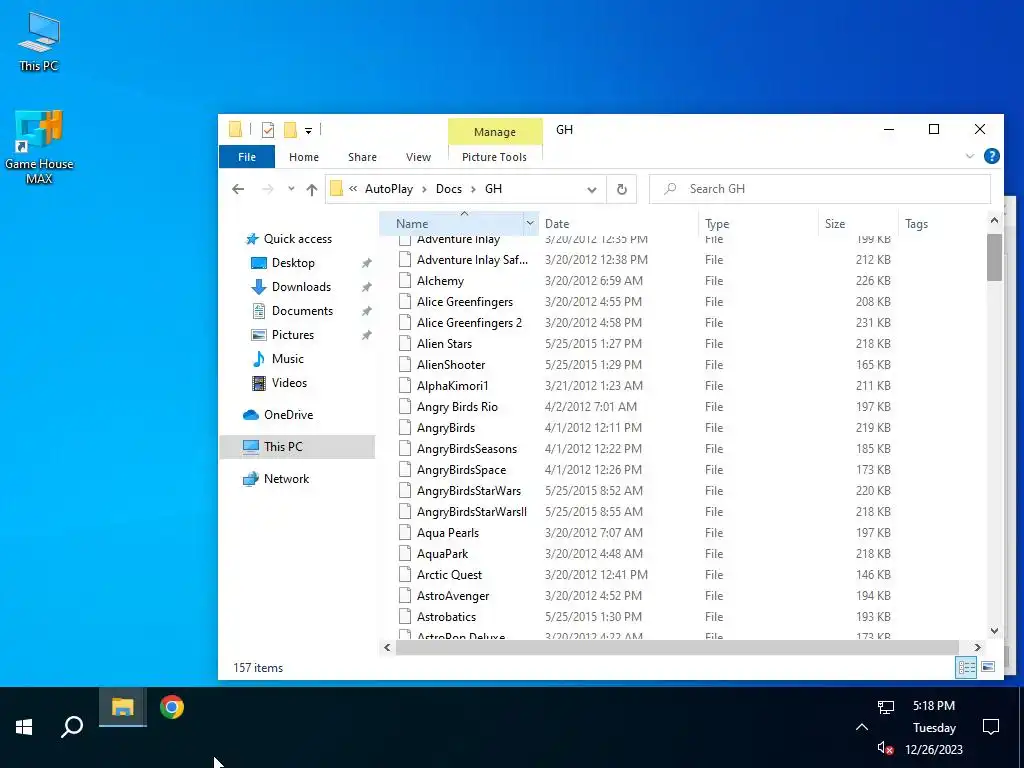Expand the ribbon with the chevron
This screenshot has height=768, width=1024.
[x=970, y=156]
